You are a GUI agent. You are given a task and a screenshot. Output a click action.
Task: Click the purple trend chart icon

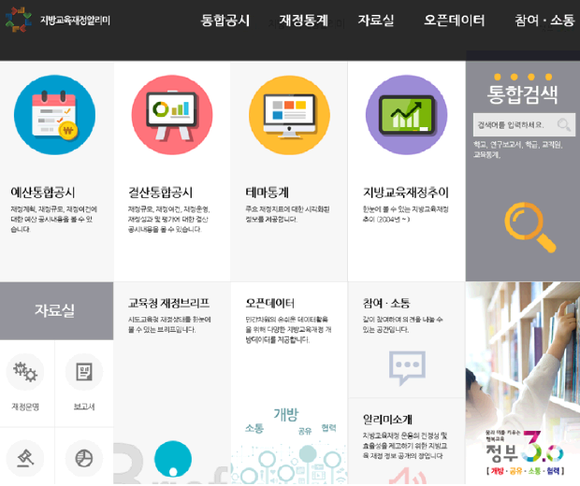point(407,115)
